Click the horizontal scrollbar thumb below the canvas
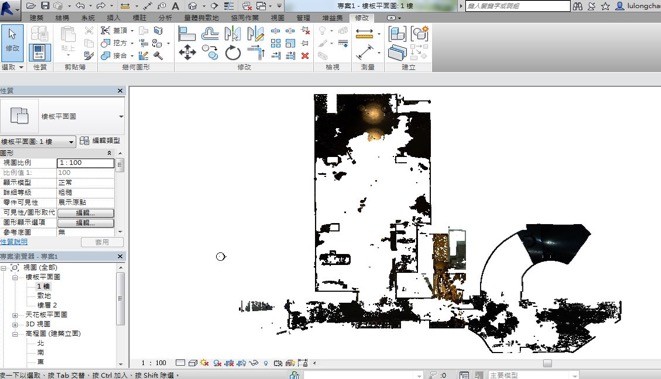 pos(547,363)
